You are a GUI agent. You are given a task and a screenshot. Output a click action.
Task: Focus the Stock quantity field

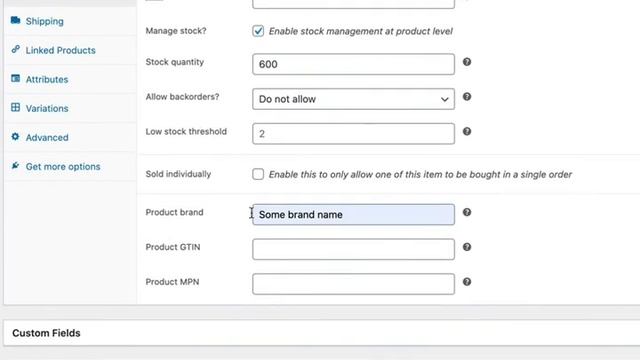click(353, 64)
